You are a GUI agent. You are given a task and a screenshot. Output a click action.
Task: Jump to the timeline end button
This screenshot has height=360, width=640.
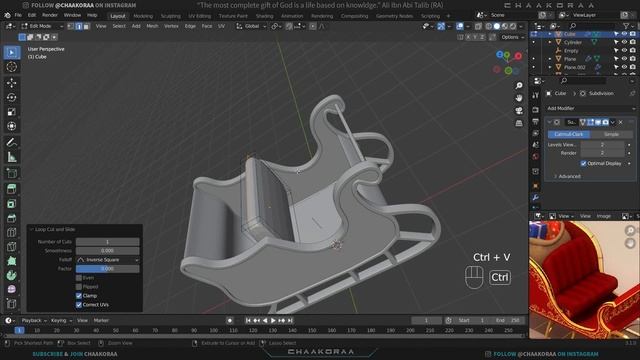click(290, 321)
